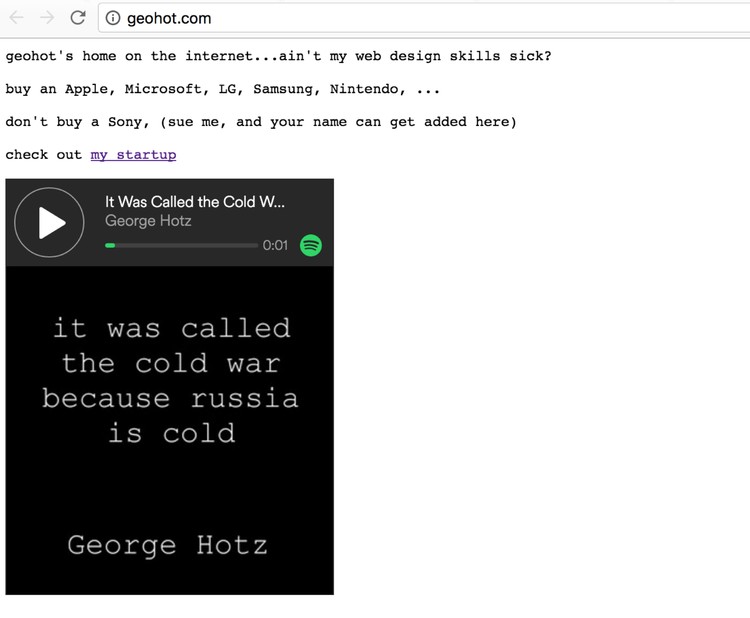The image size is (750, 618).
Task: Click 'George Hotz' on the album cover
Action: point(167,545)
